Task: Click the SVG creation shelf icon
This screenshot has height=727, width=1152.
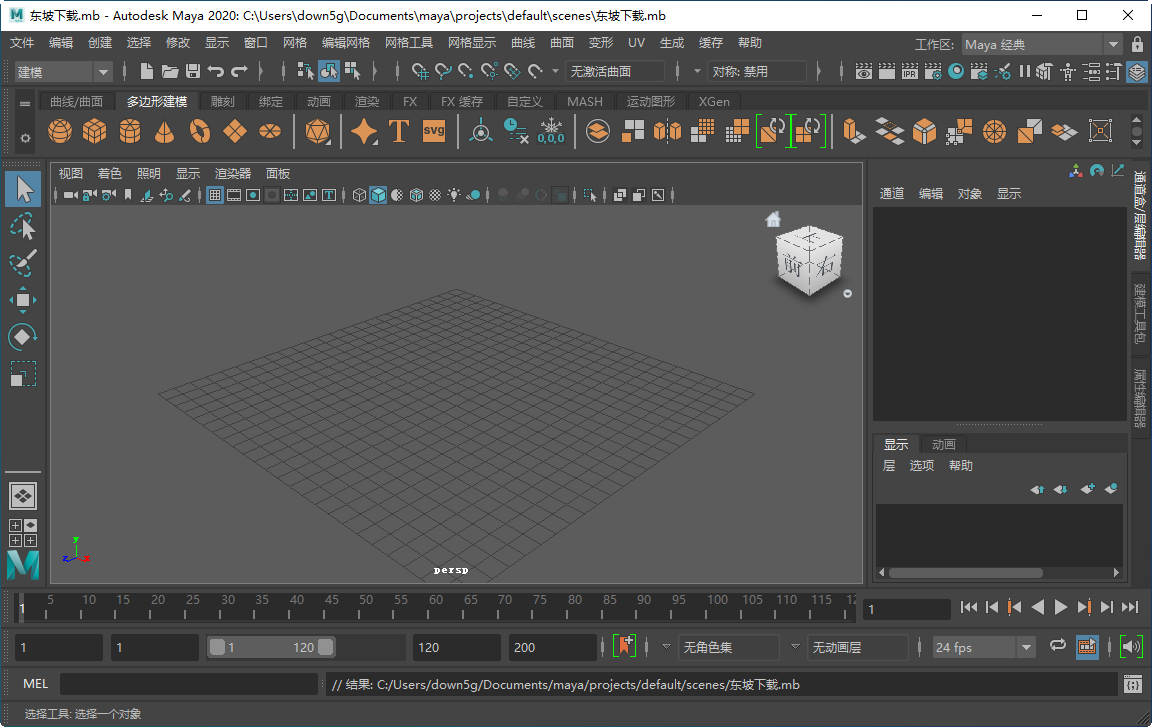Action: 433,131
